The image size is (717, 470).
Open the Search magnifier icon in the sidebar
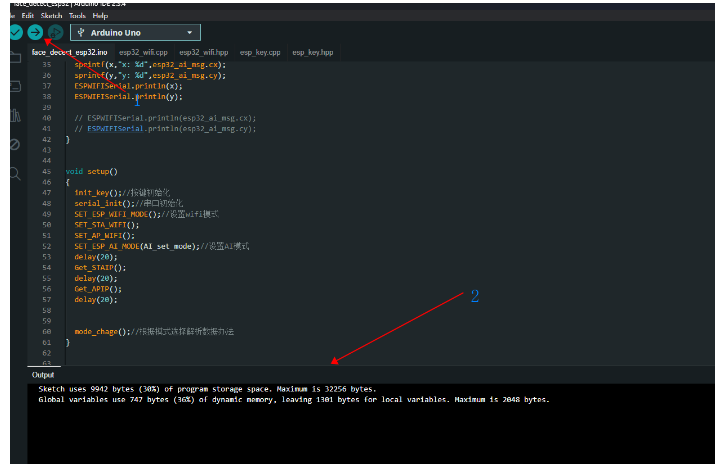point(15,173)
